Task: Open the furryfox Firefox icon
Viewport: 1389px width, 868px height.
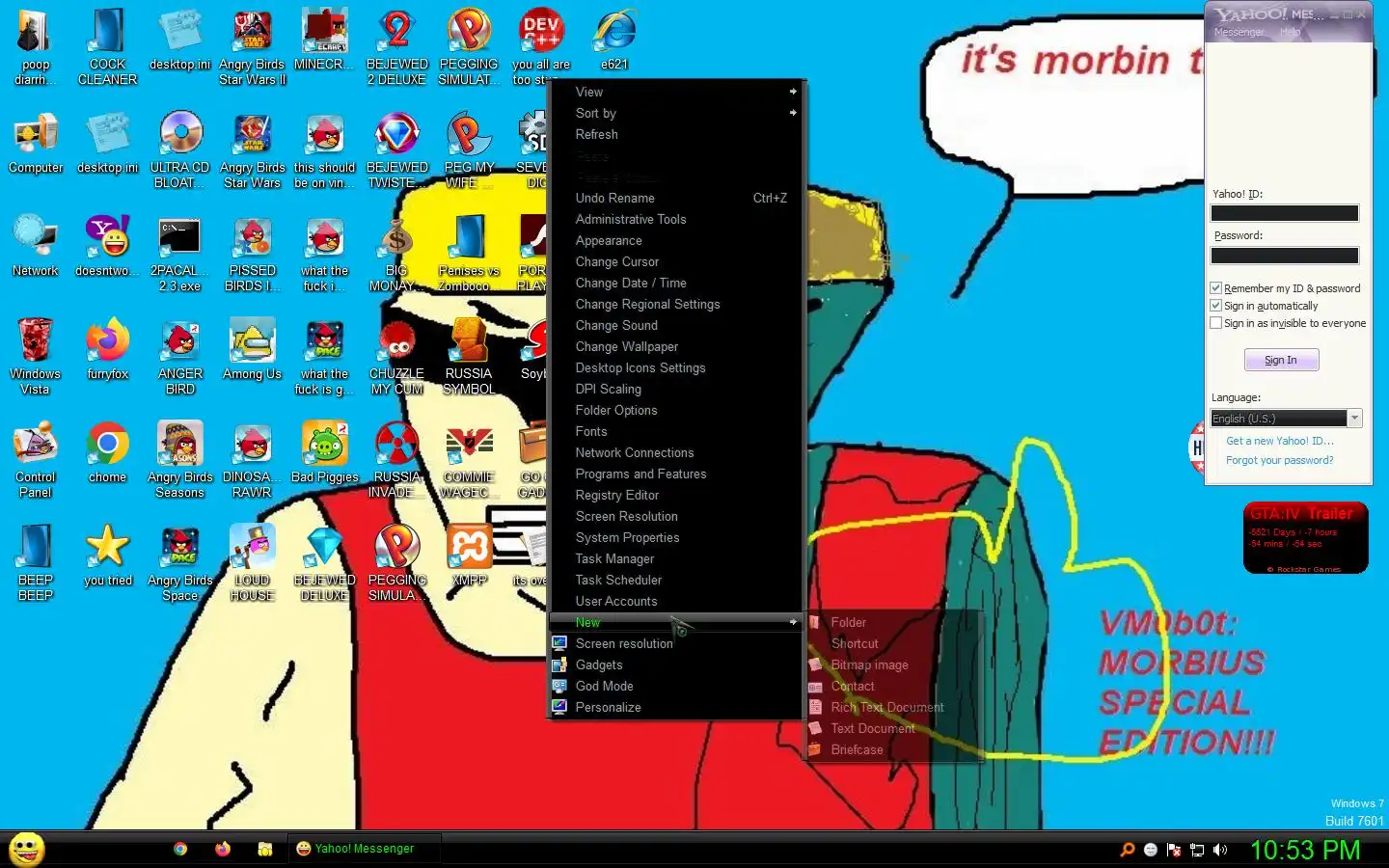Action: pos(107,349)
